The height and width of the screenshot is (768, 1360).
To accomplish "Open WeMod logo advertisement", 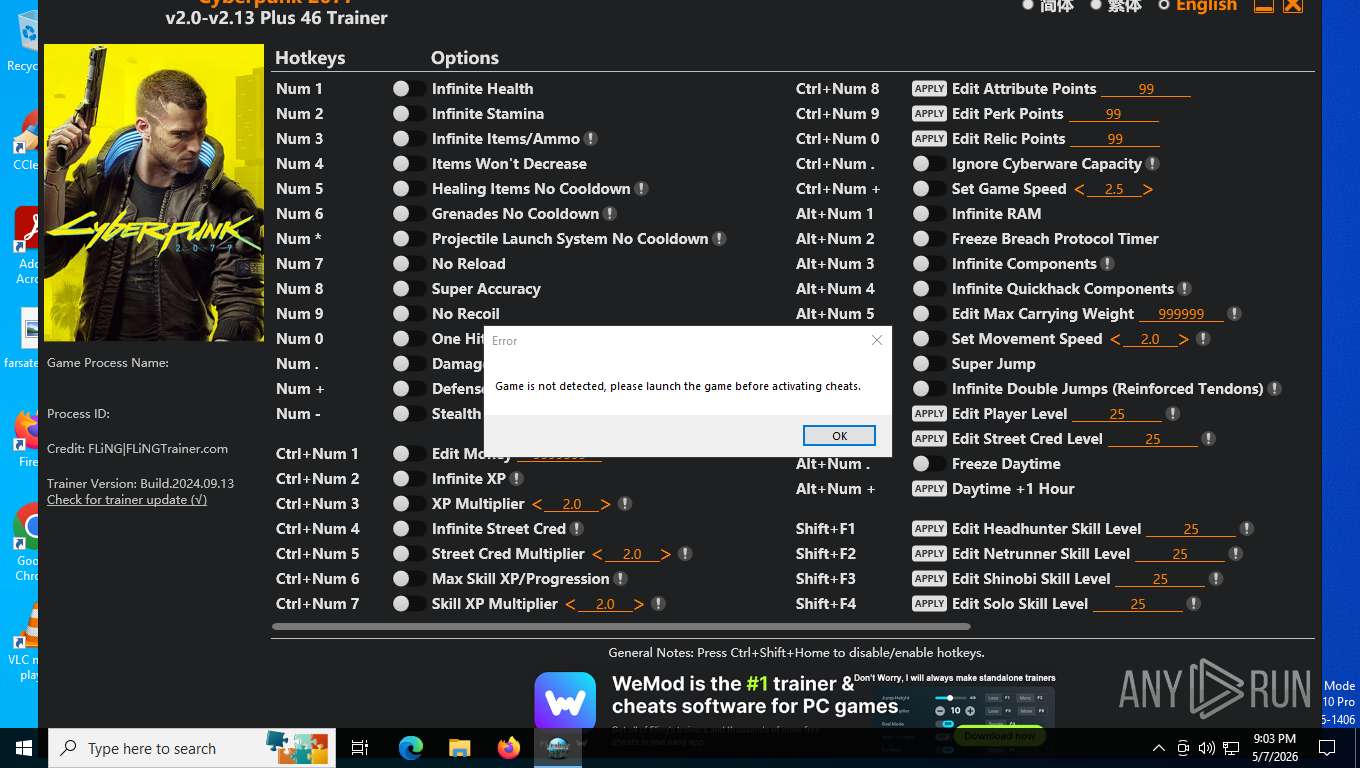I will [x=566, y=702].
